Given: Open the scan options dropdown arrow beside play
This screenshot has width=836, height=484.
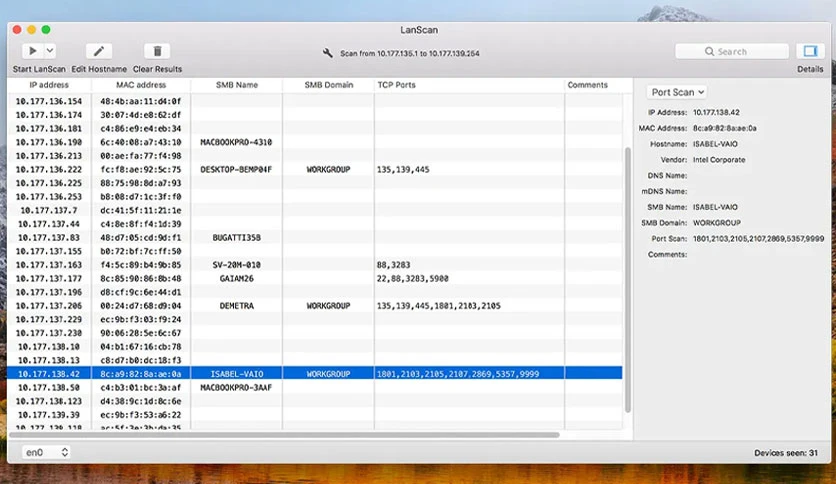Looking at the screenshot, I should pos(50,51).
